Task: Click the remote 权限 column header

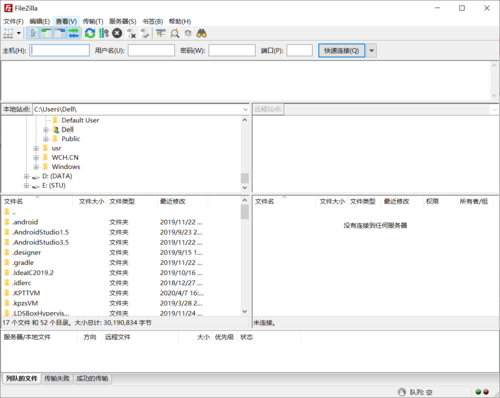Action: (x=439, y=201)
